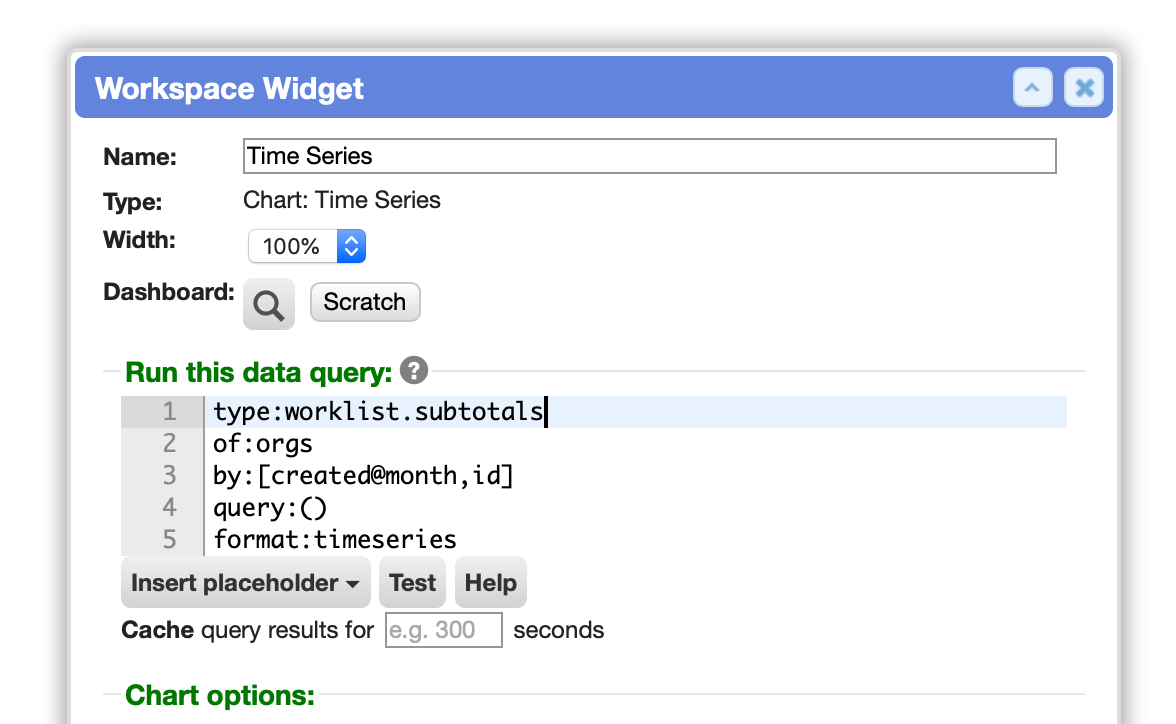
Task: Expand the Insert placeholder menu
Action: (245, 583)
